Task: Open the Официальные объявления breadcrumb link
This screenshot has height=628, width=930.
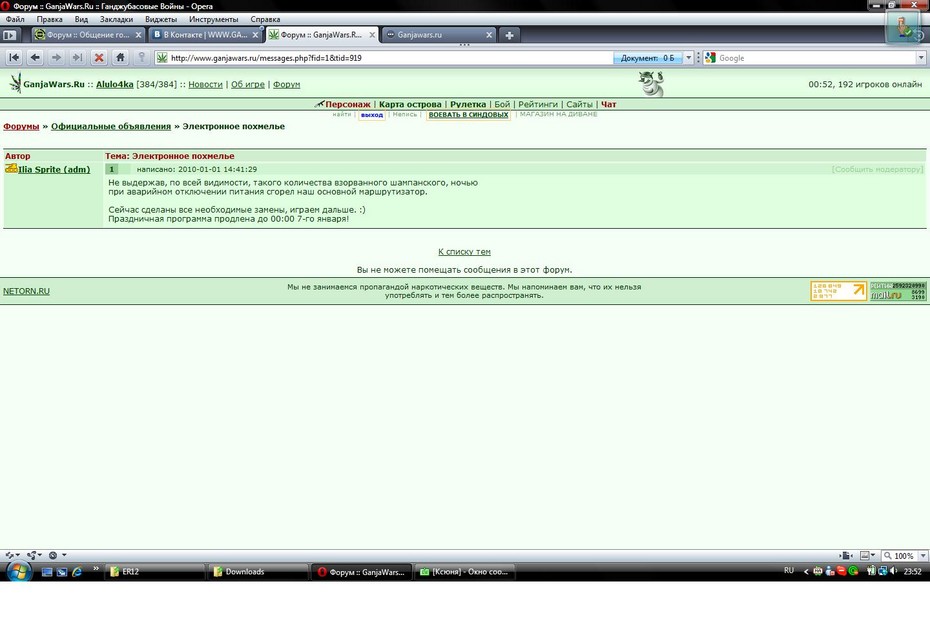Action: (111, 127)
